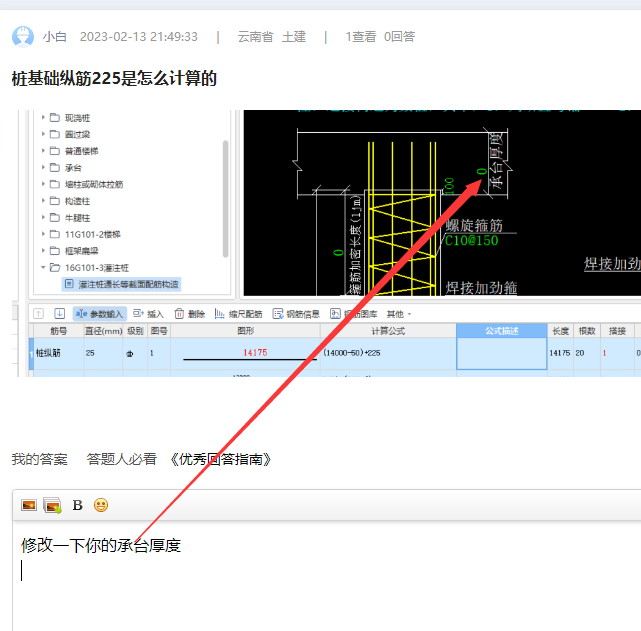Expand the 11G101-2楼梯 folder arrow

tap(43, 234)
